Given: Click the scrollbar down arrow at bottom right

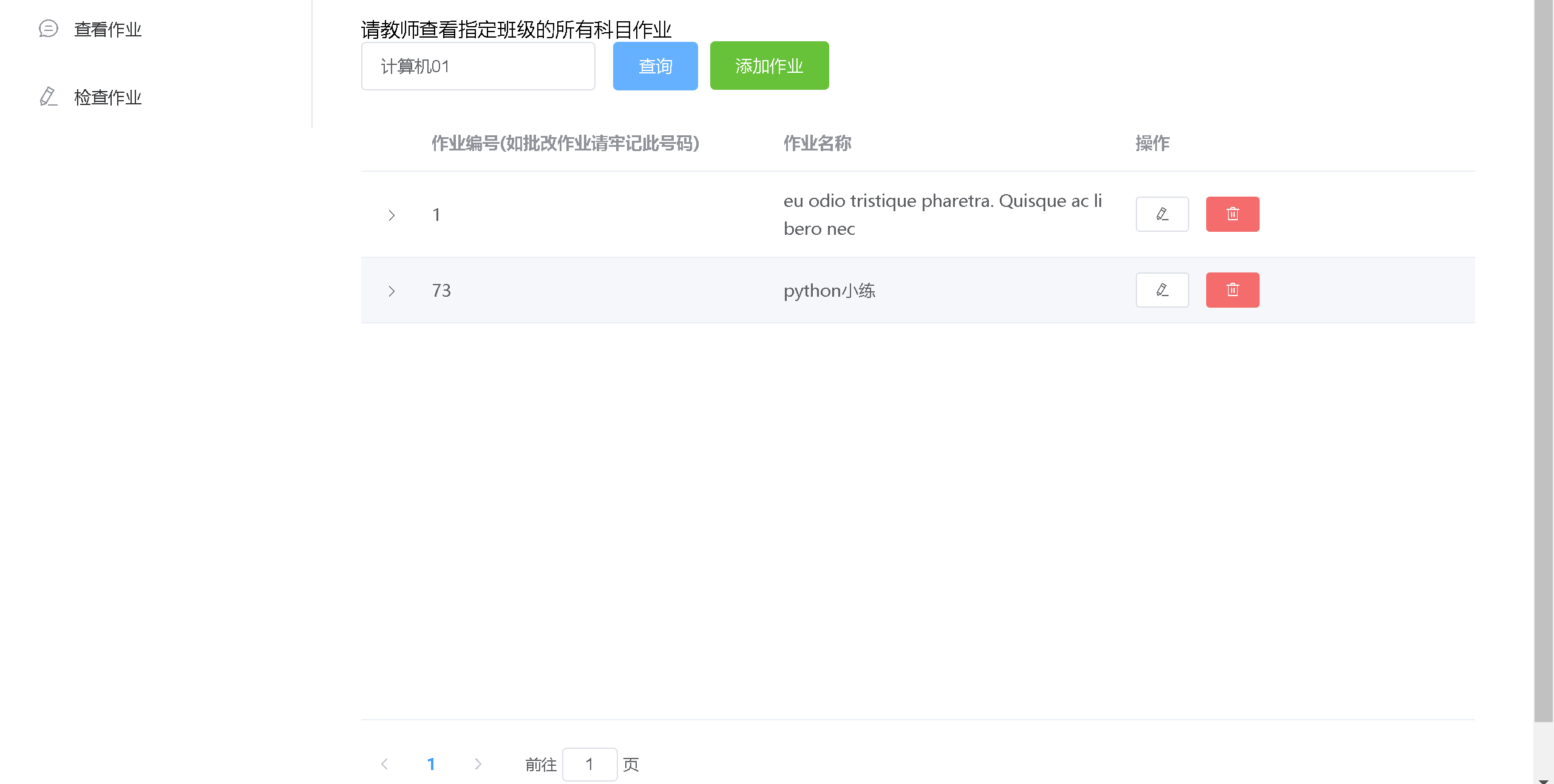Looking at the screenshot, I should pyautogui.click(x=1543, y=780).
